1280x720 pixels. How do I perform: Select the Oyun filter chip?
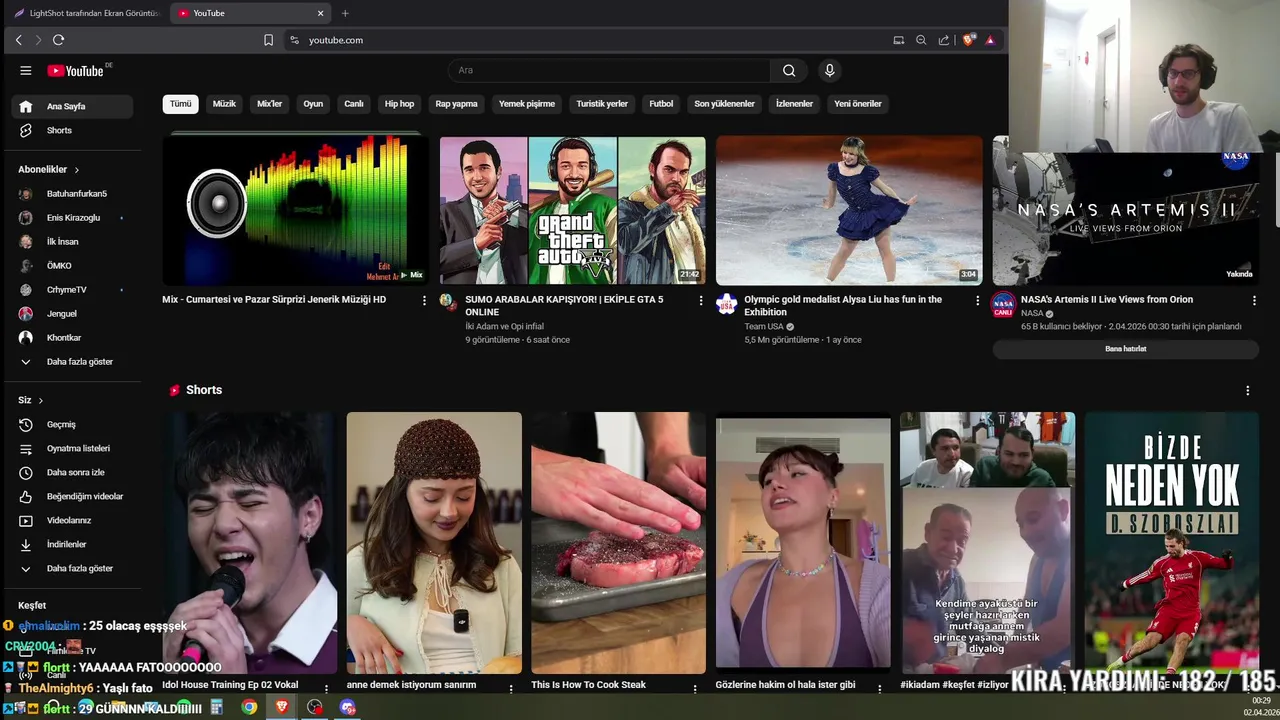pos(313,104)
